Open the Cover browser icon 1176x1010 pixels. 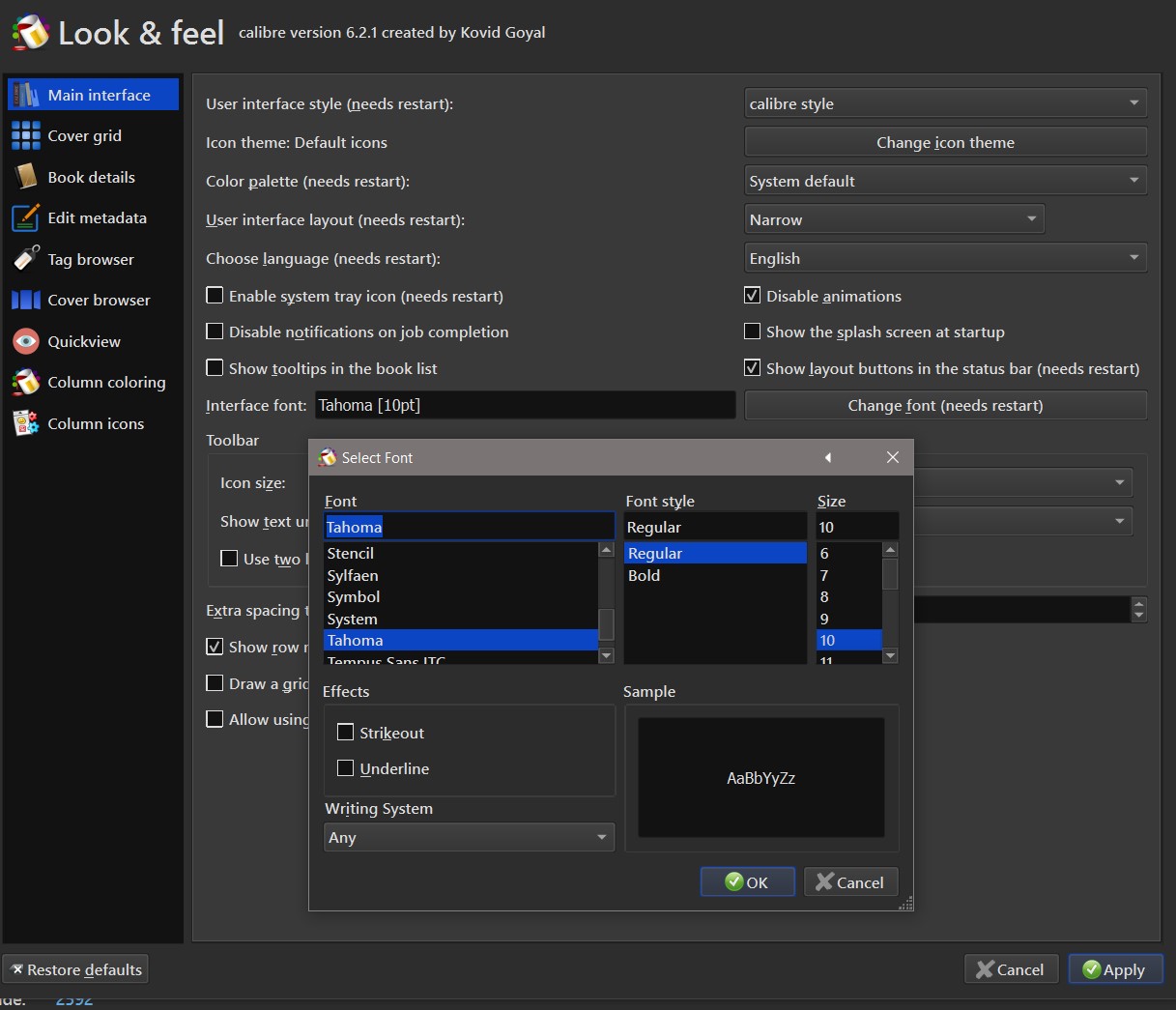(x=26, y=301)
